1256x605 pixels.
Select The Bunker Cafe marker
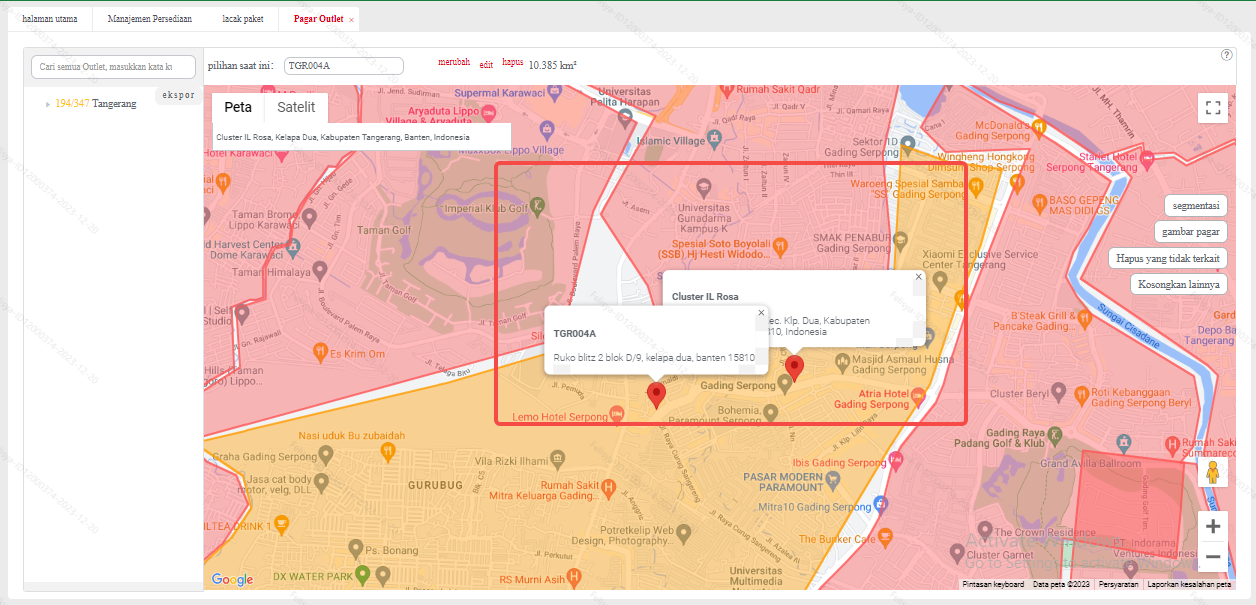click(x=886, y=538)
